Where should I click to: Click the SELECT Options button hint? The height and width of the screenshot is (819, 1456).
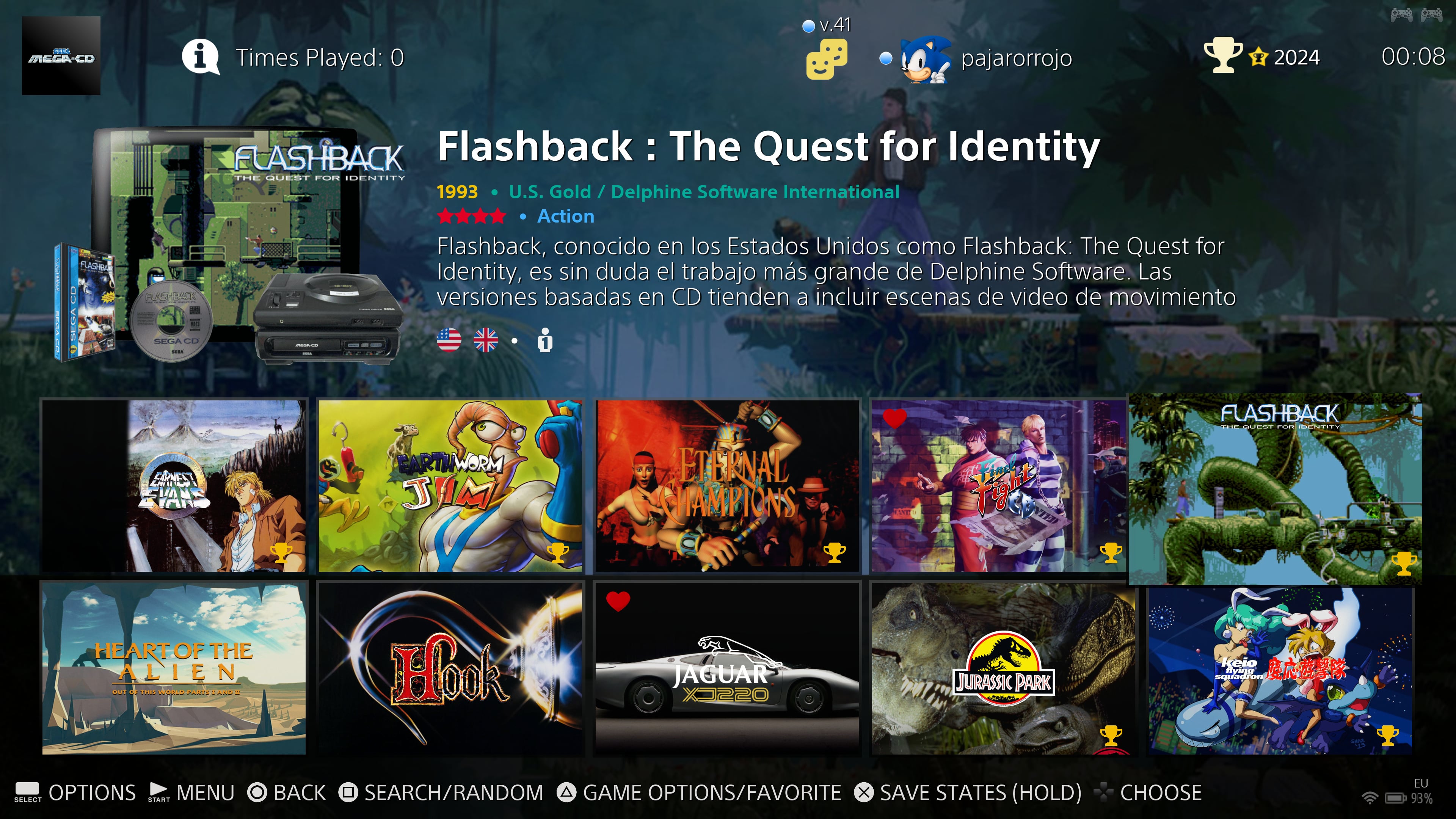(75, 792)
